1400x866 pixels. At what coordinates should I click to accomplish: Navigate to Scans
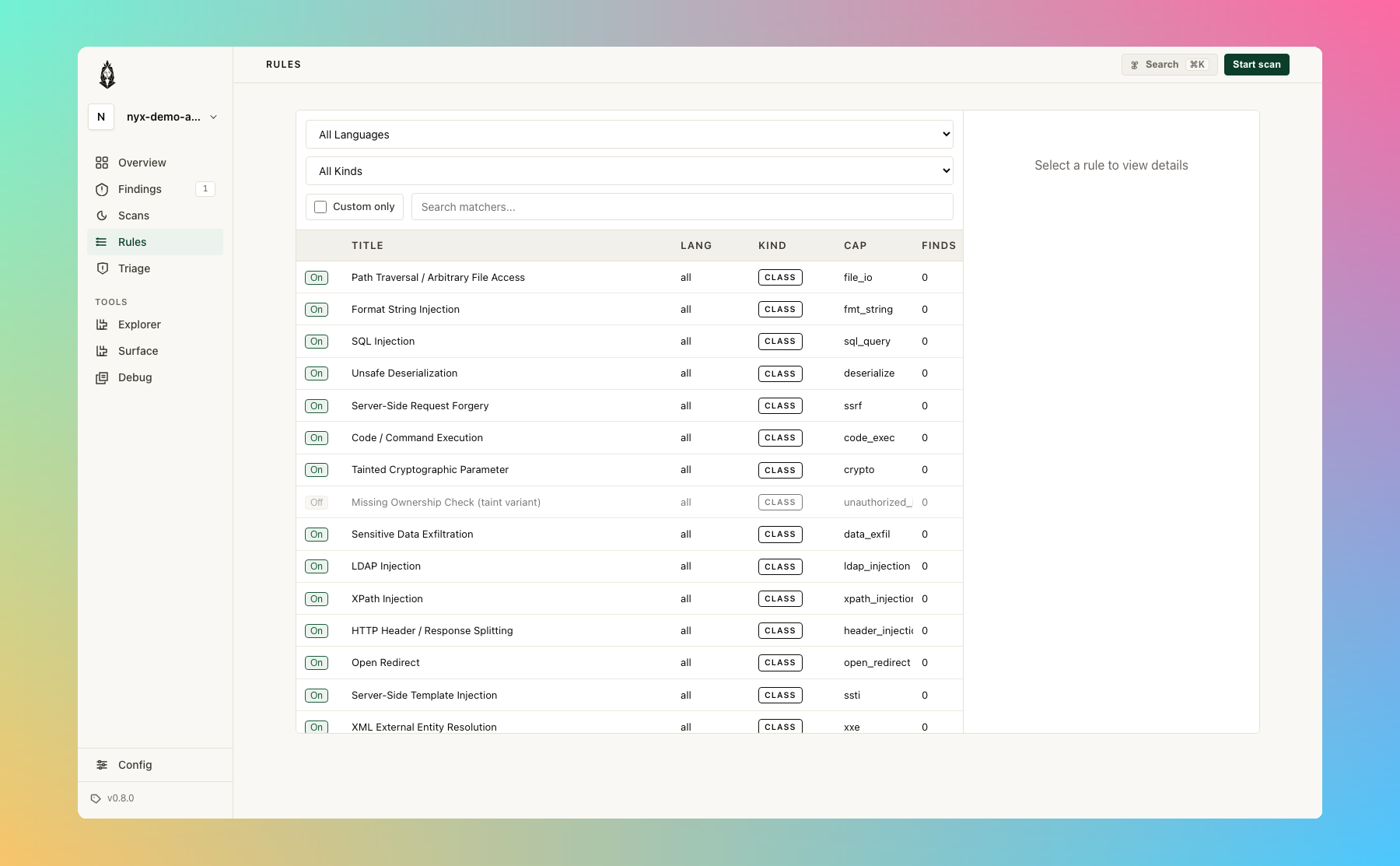[x=155, y=216]
